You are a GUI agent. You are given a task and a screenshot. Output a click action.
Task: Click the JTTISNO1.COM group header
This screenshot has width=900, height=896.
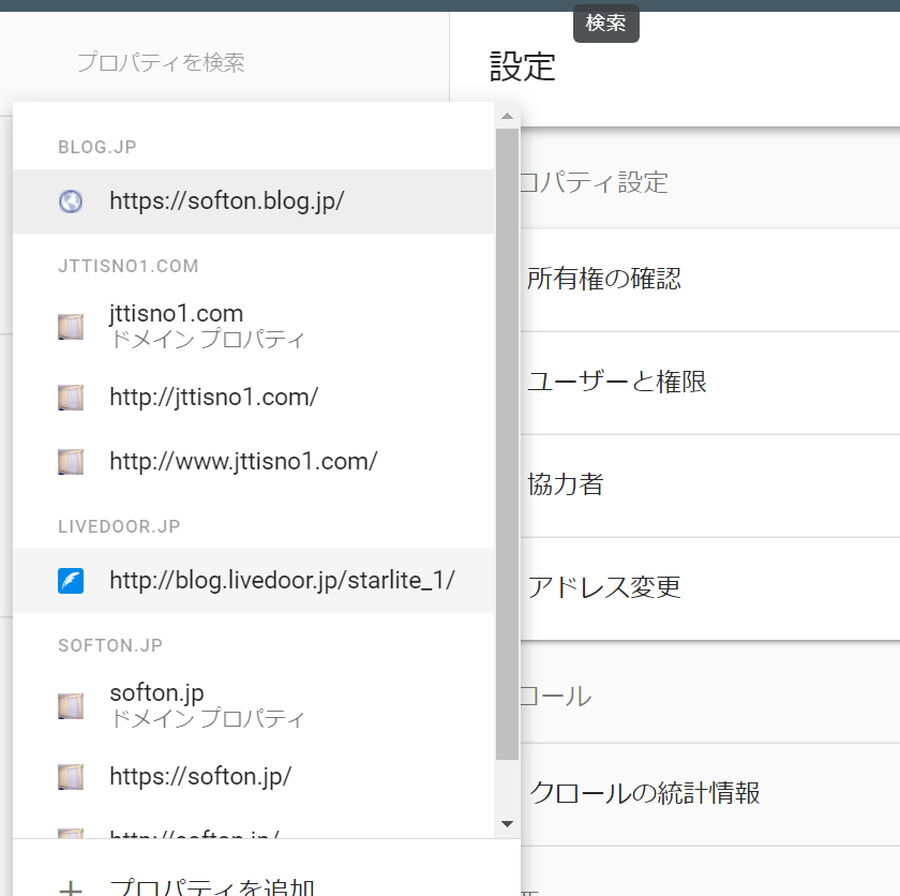[128, 266]
